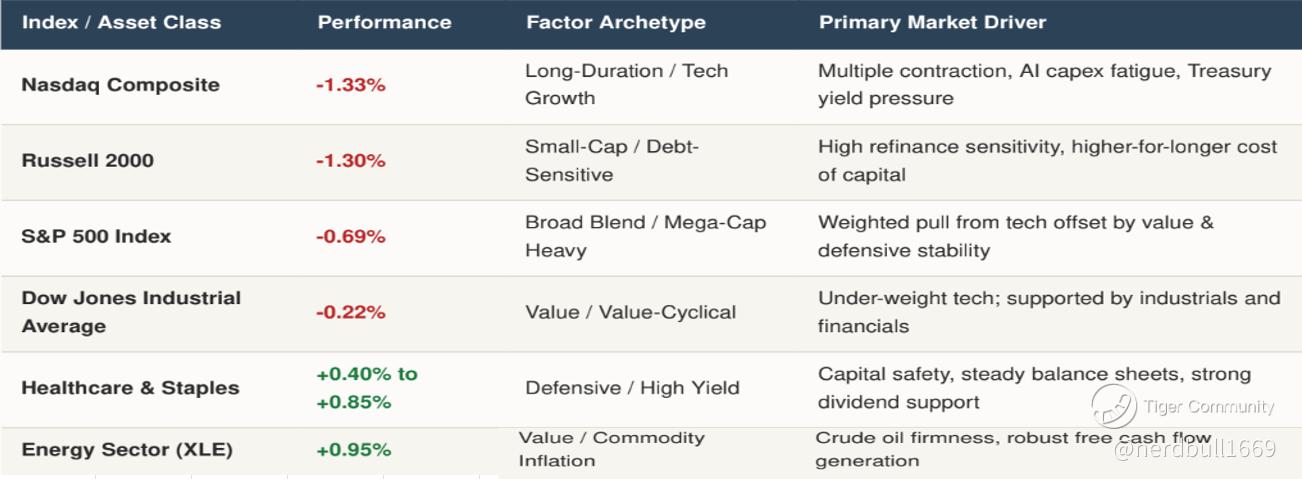Screen dimensions: 1302x479
Task: Select the S&P 500 Index row label
Action: click(x=96, y=236)
